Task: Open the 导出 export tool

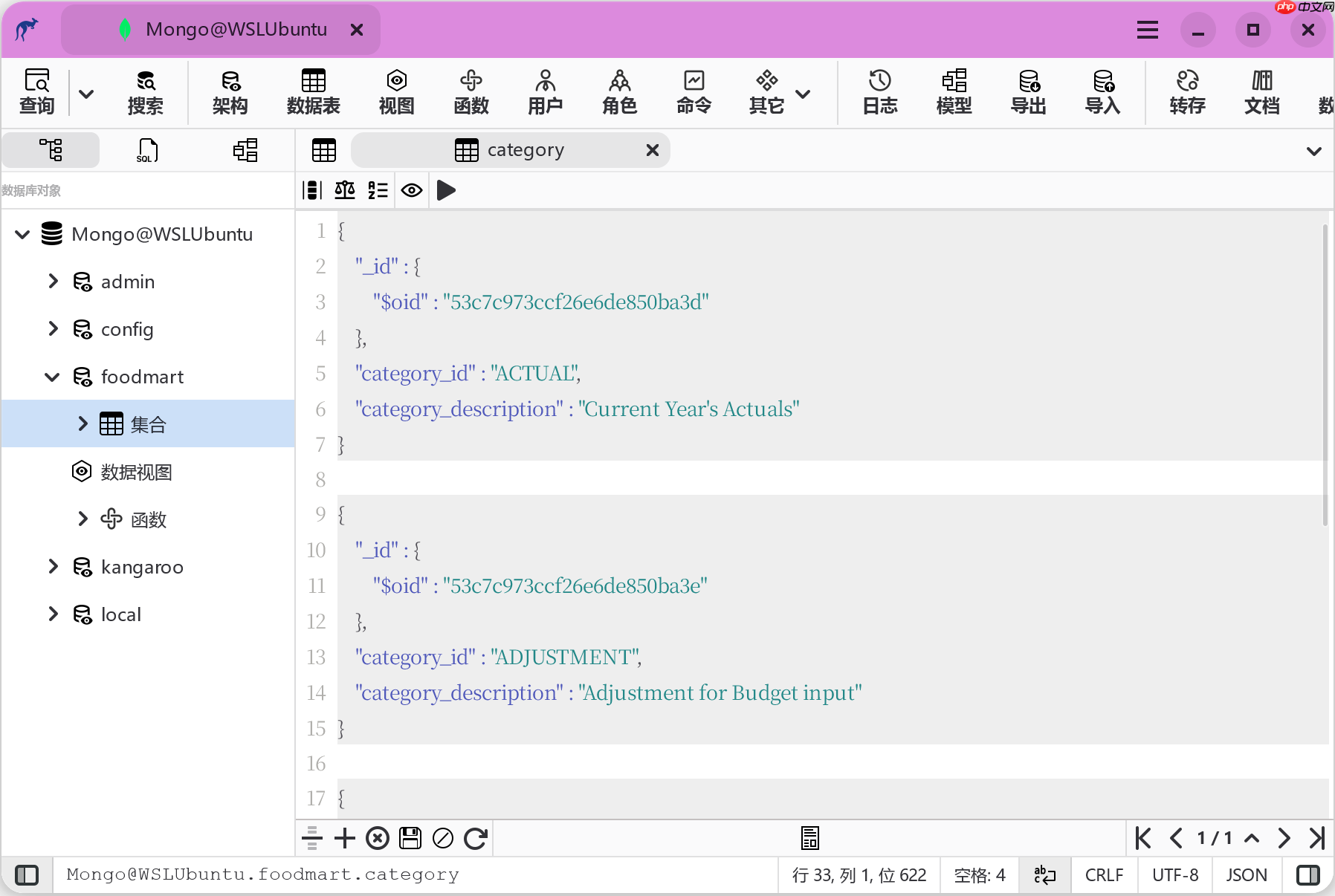Action: pos(1029,92)
